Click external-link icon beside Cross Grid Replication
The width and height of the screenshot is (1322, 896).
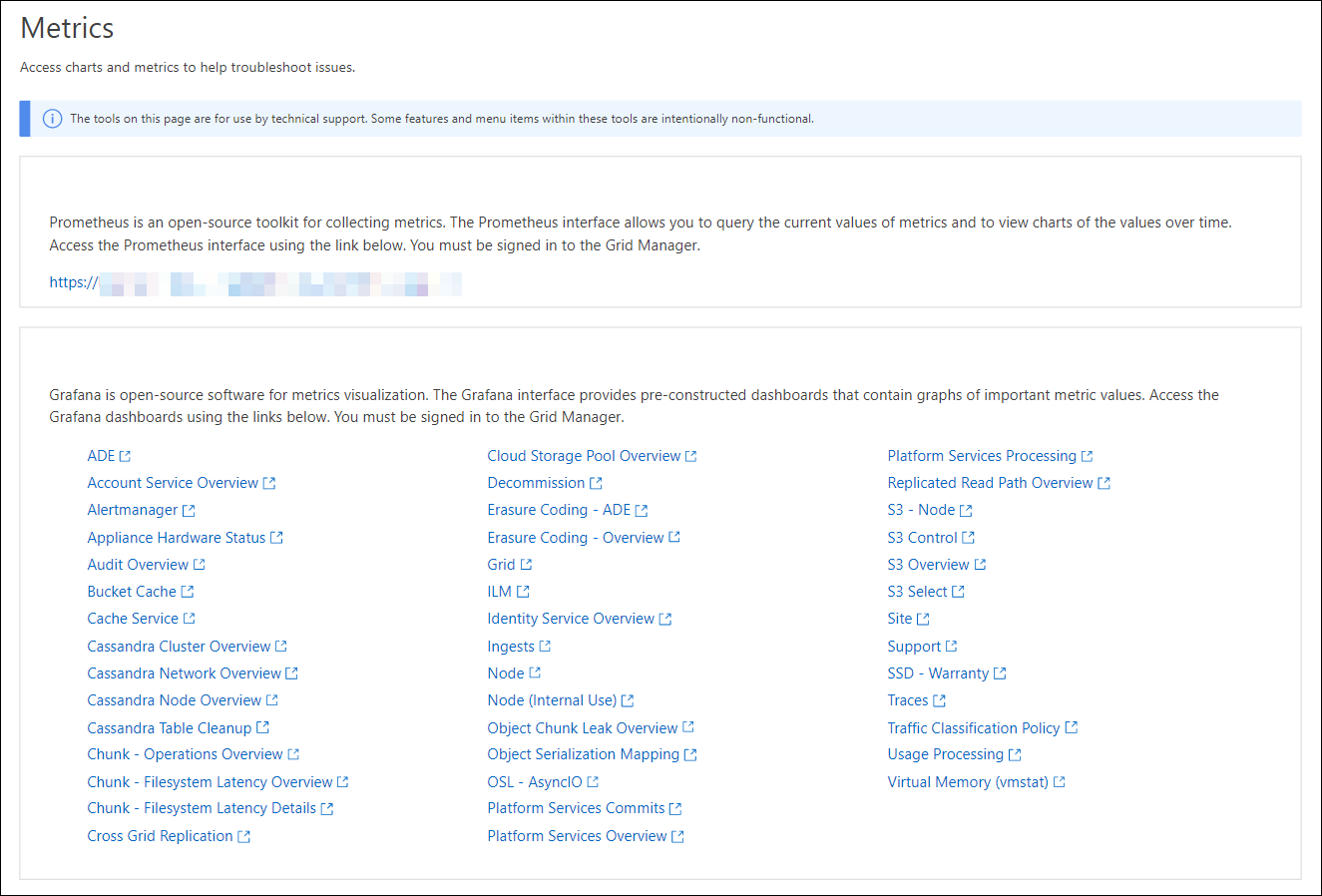(243, 837)
